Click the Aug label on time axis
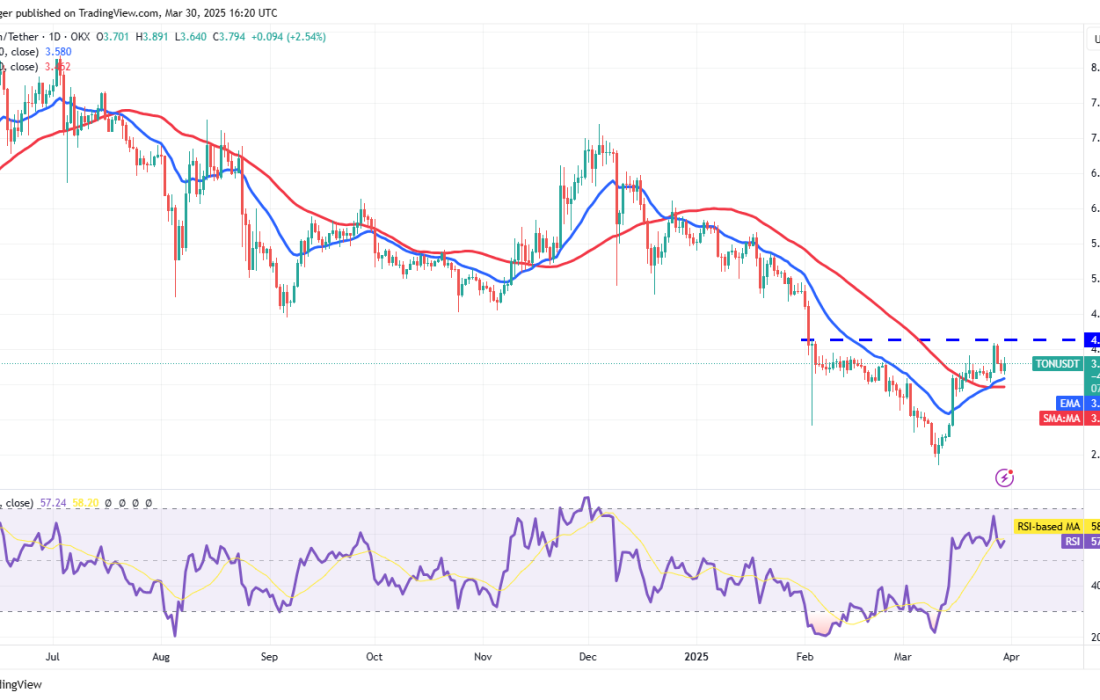1100x700 pixels. coord(162,656)
